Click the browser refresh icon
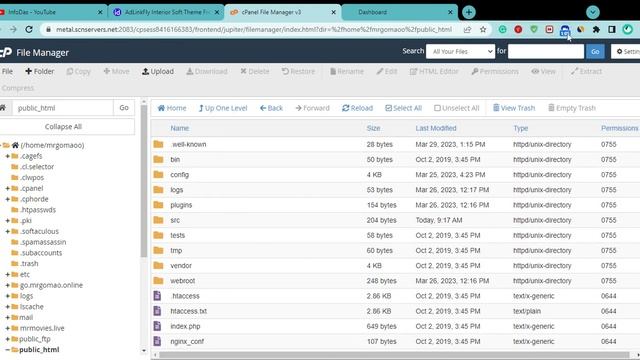This screenshot has height=360, width=640. [x=29, y=29]
